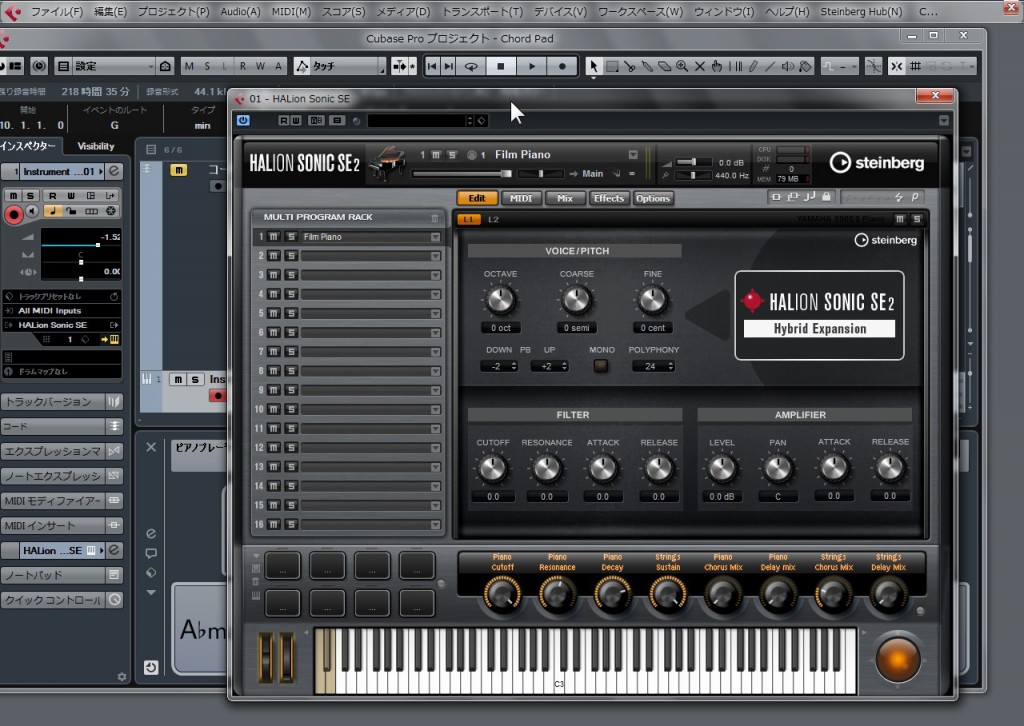Open the Film Piano program selector dropdown

tap(433, 237)
